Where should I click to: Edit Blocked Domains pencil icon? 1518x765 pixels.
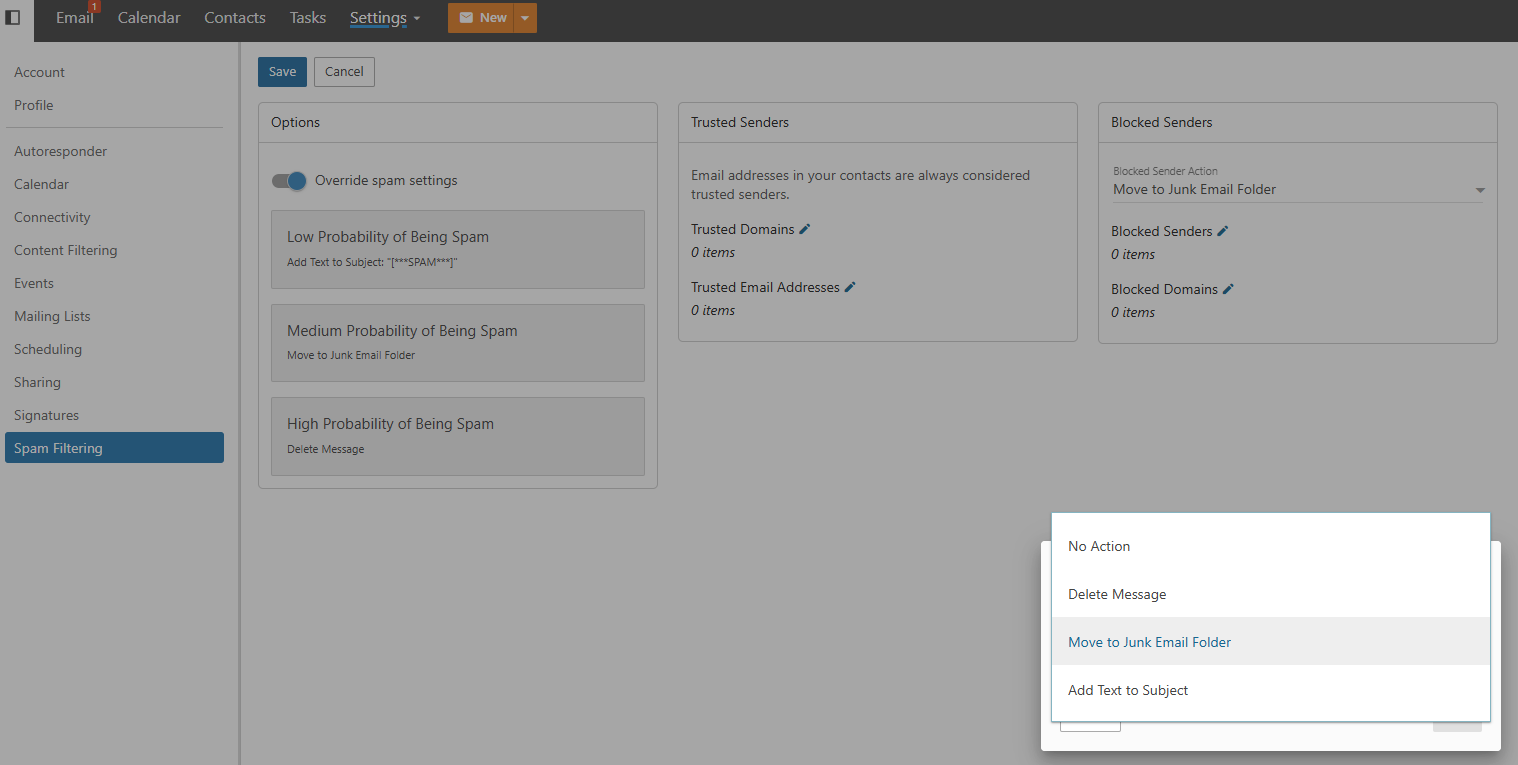[1228, 289]
